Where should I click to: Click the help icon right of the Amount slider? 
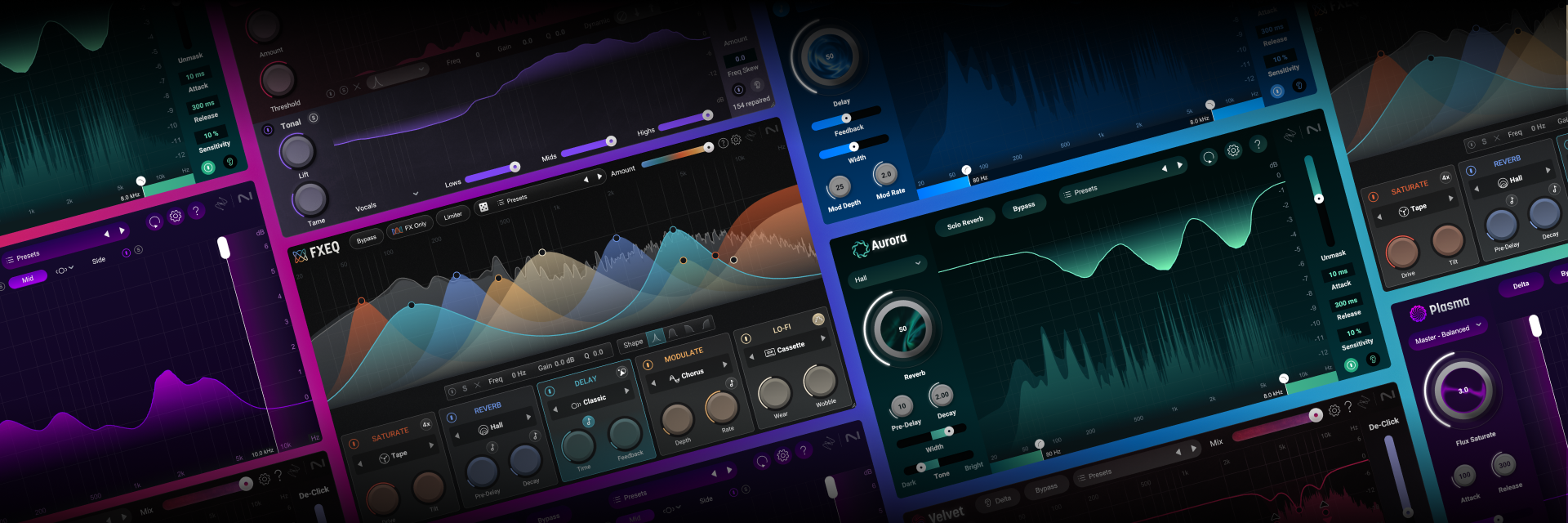click(x=723, y=143)
